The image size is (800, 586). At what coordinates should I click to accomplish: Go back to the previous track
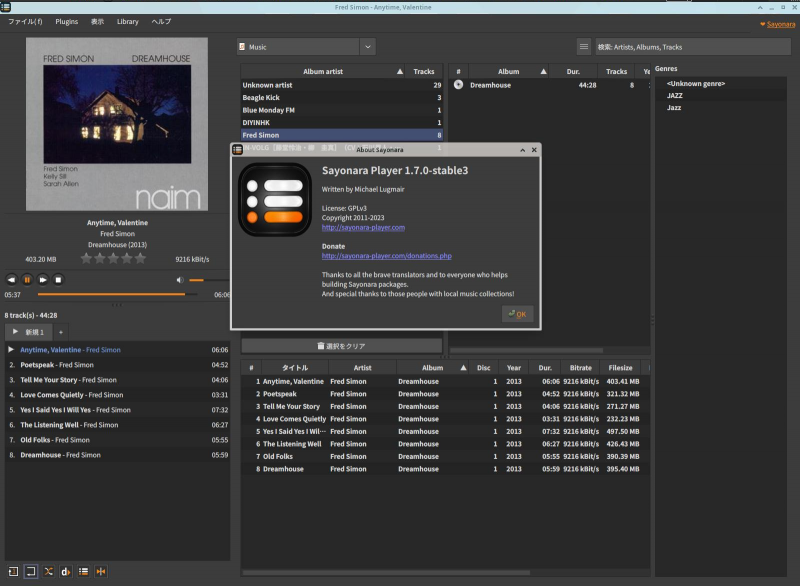point(11,280)
